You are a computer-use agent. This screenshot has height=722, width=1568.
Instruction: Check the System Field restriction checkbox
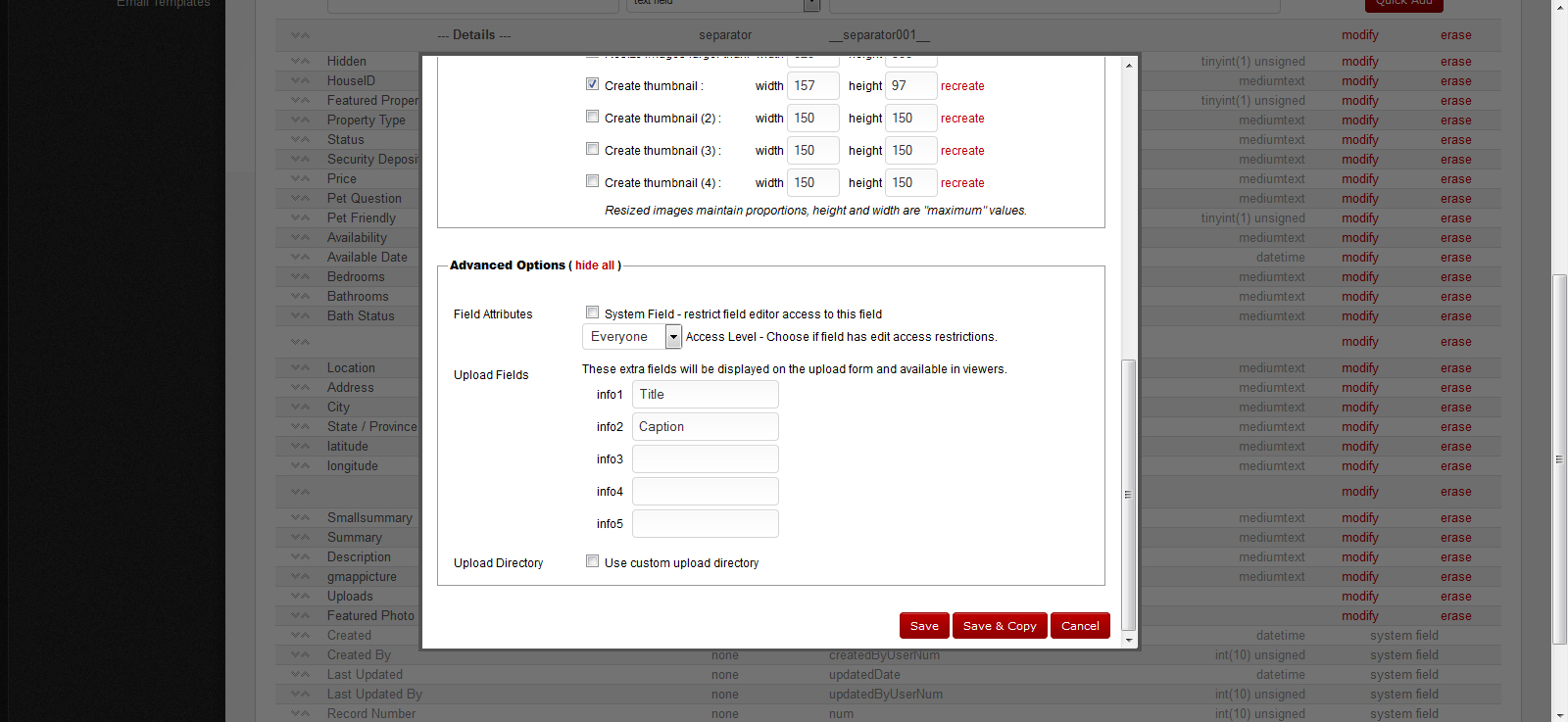click(592, 313)
